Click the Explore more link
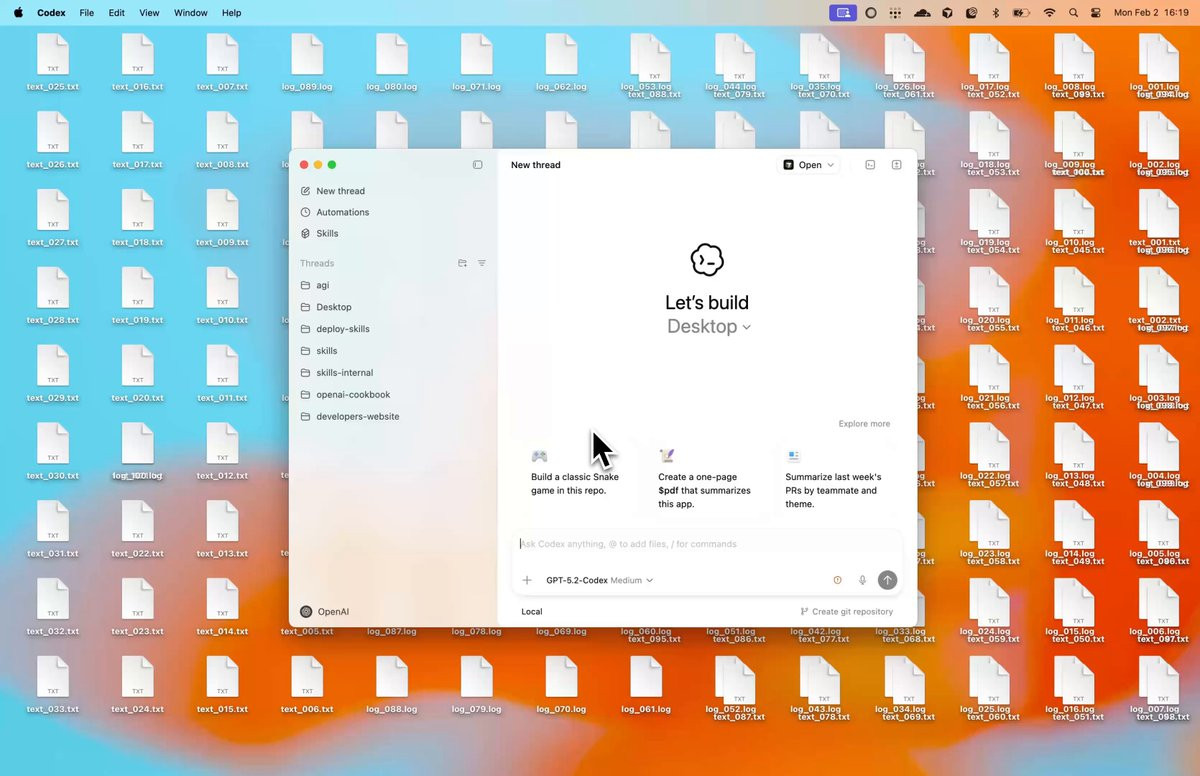The width and height of the screenshot is (1200, 776). tap(864, 424)
